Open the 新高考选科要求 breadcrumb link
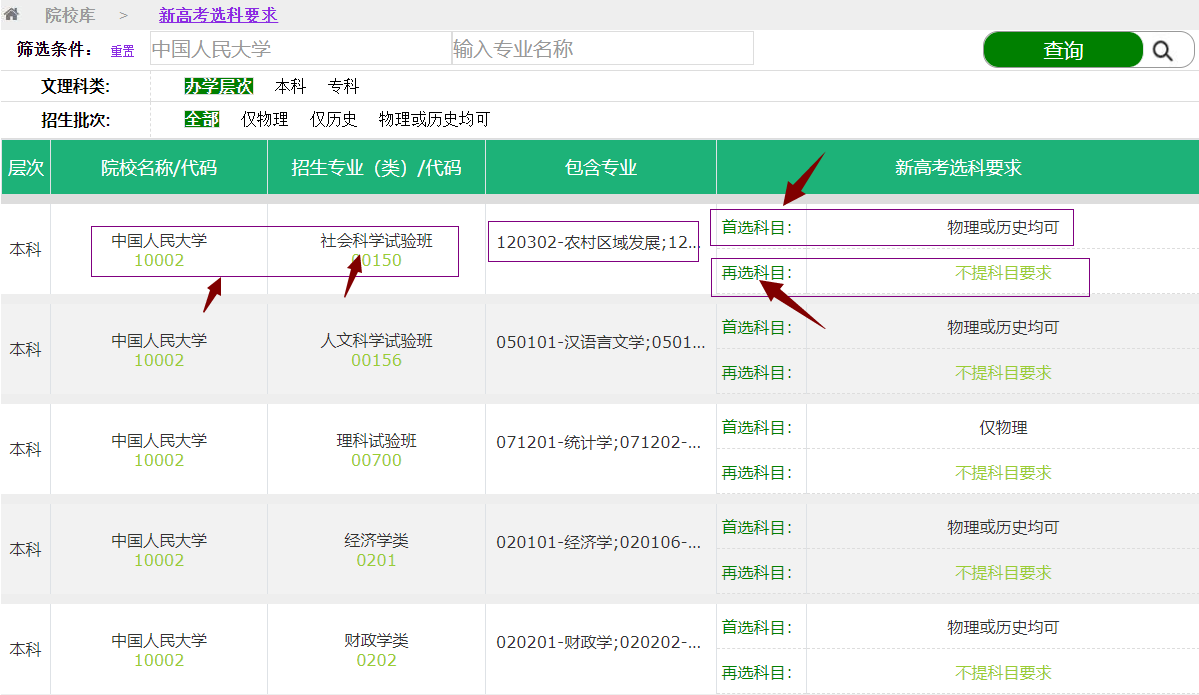 [x=218, y=15]
